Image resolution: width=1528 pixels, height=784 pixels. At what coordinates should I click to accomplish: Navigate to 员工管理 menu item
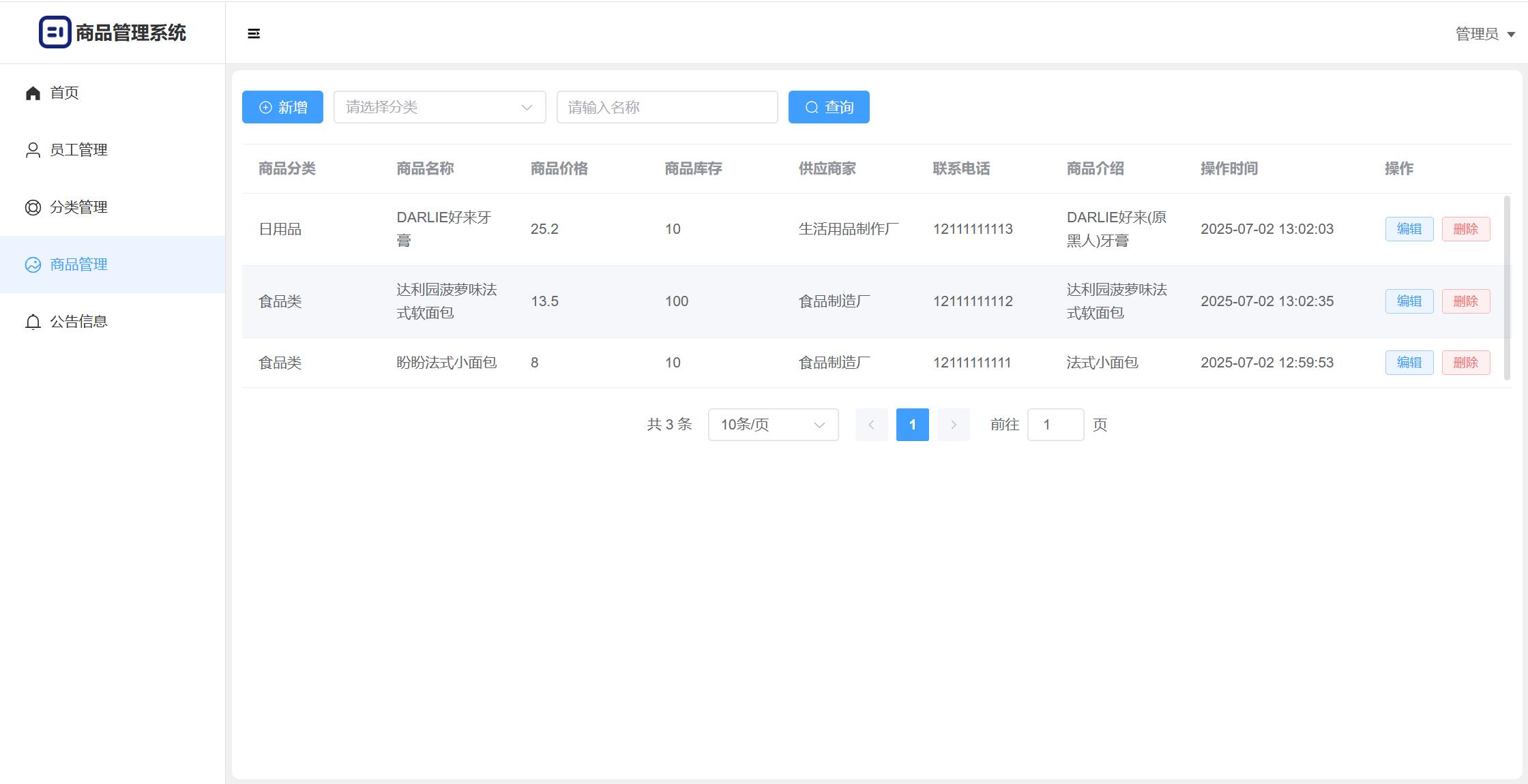78,150
